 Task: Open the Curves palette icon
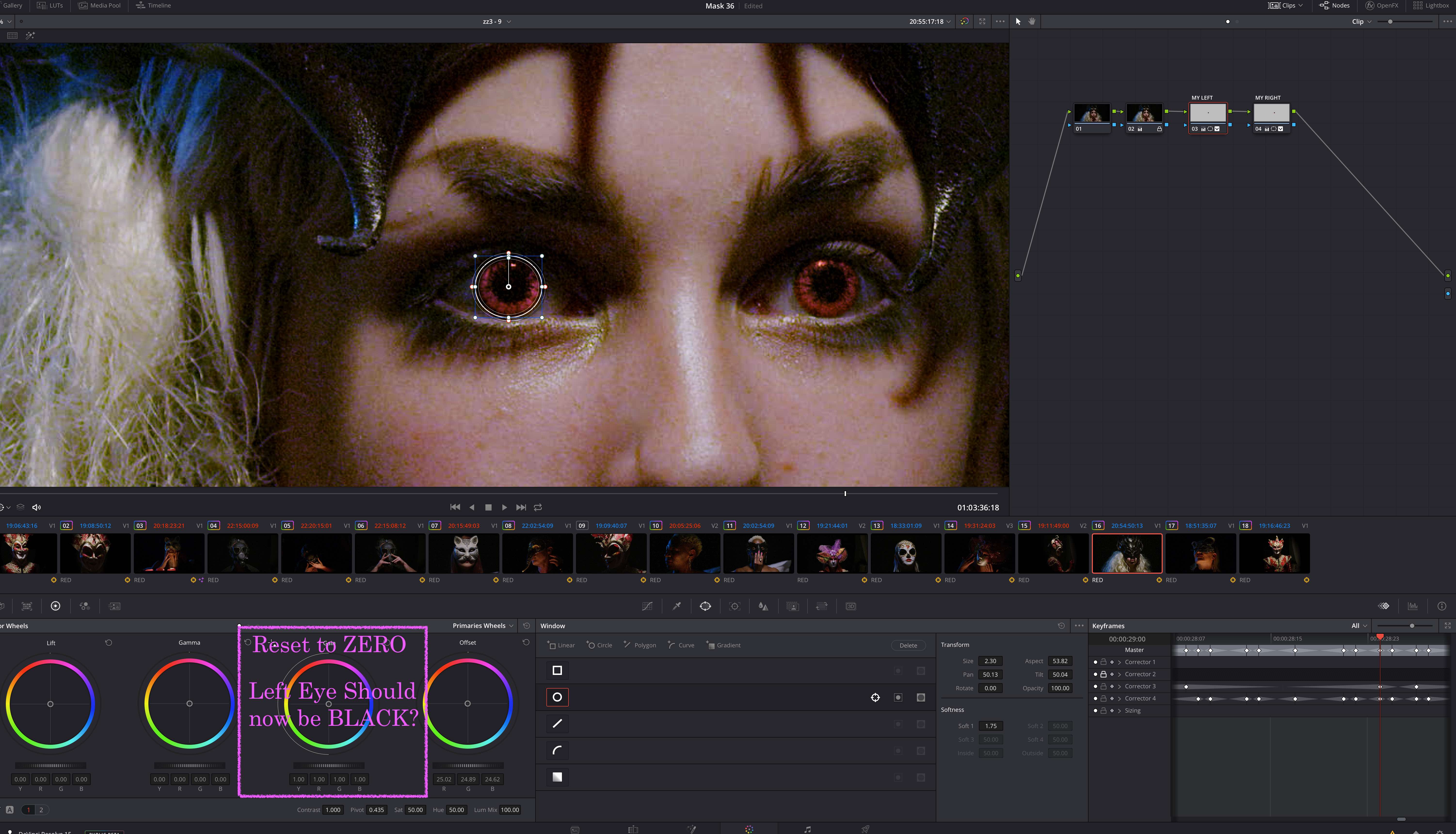[x=647, y=606]
